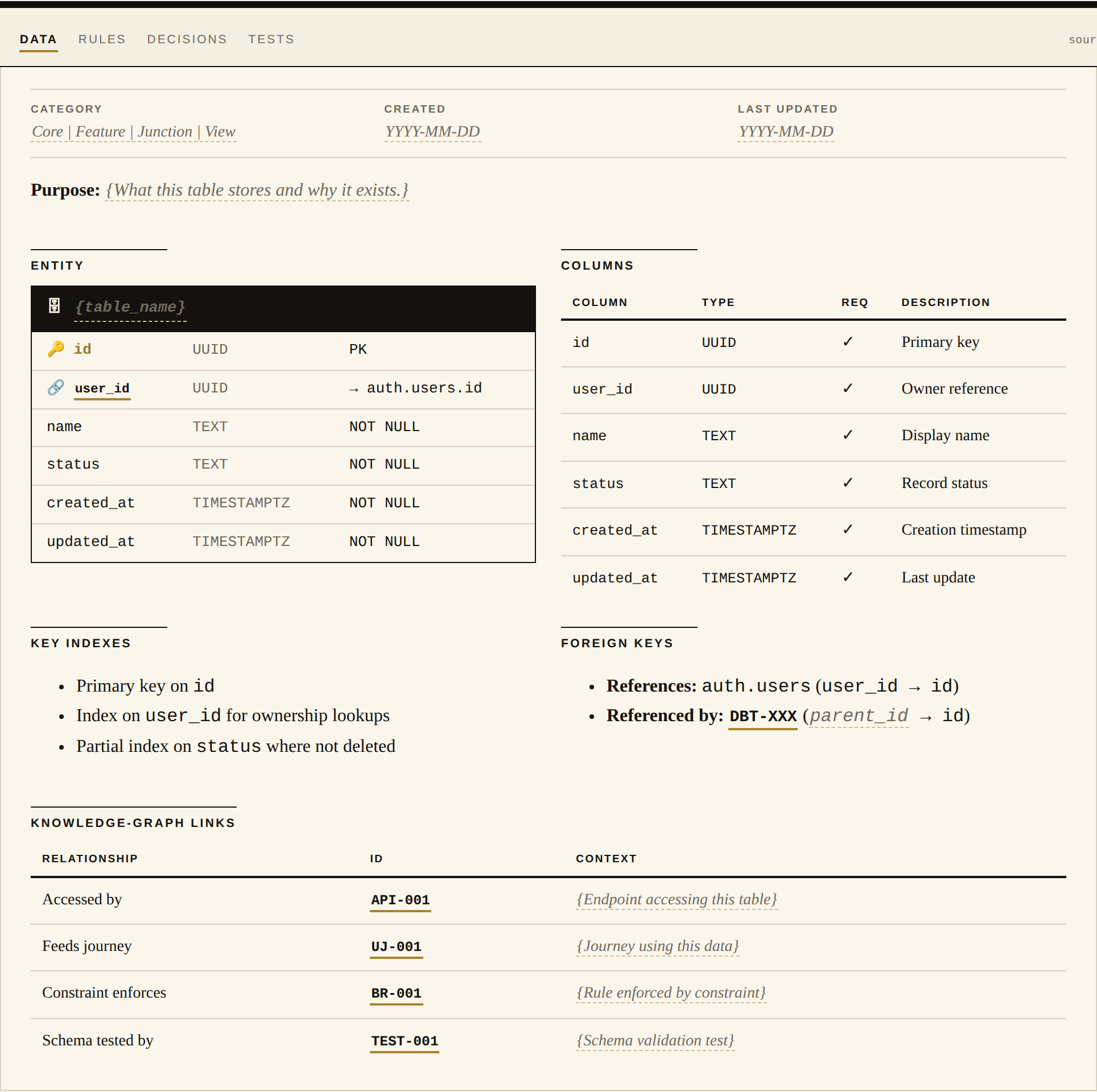Image resolution: width=1097 pixels, height=1092 pixels.
Task: Edit the Created date placeholder
Action: [x=432, y=132]
